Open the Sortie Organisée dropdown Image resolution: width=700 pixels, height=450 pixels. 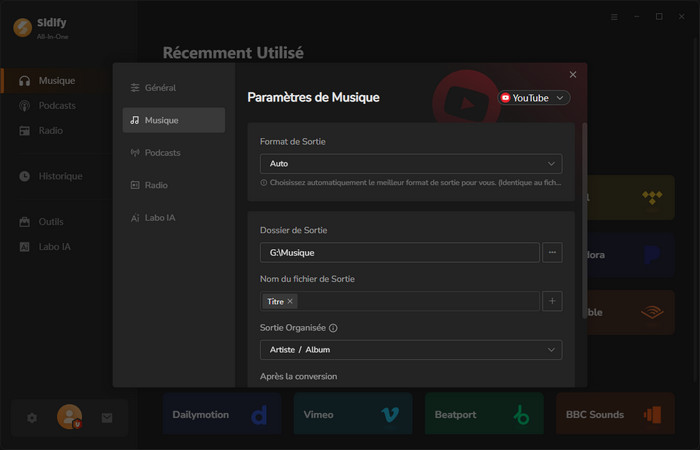pos(410,350)
